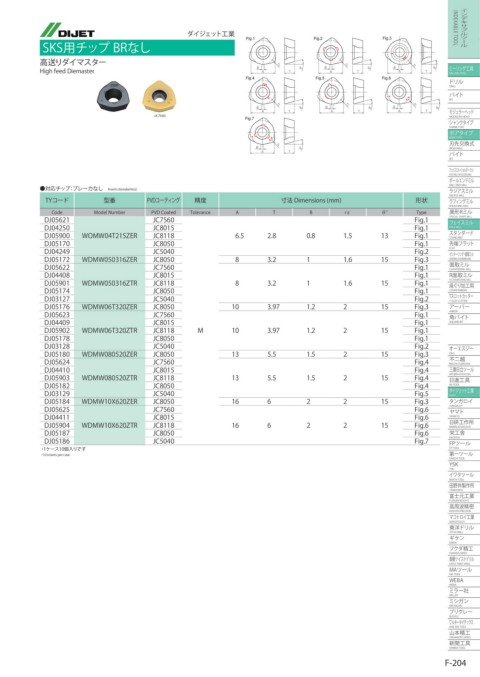Click model number WDMW080520ZTR

click(110, 378)
